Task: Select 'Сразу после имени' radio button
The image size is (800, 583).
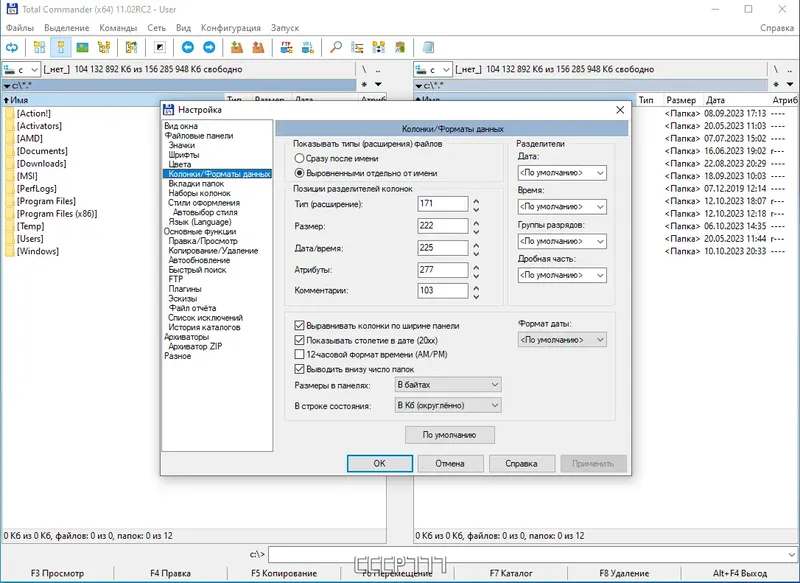Action: click(299, 159)
